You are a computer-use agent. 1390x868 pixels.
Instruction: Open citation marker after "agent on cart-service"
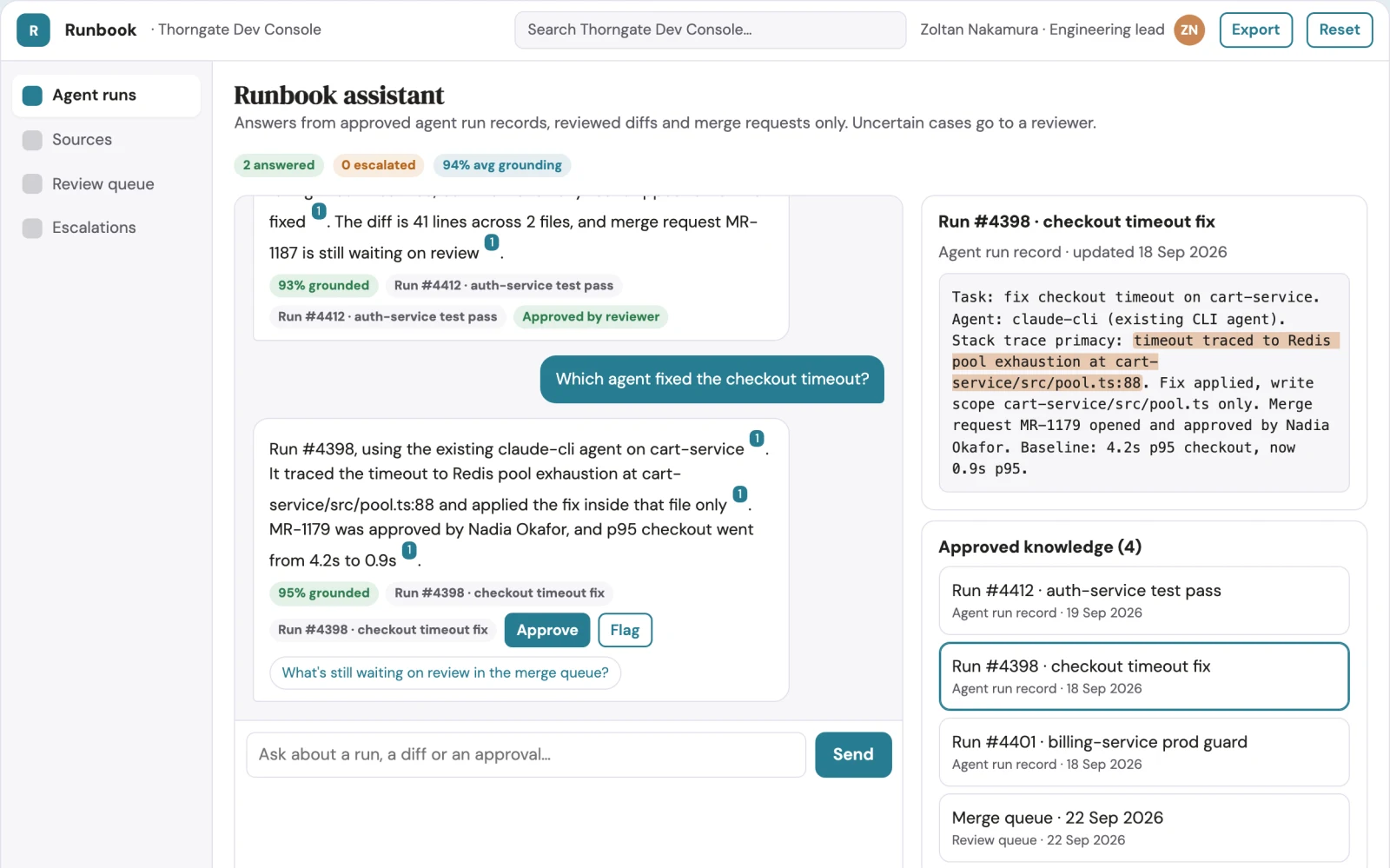[x=757, y=439]
